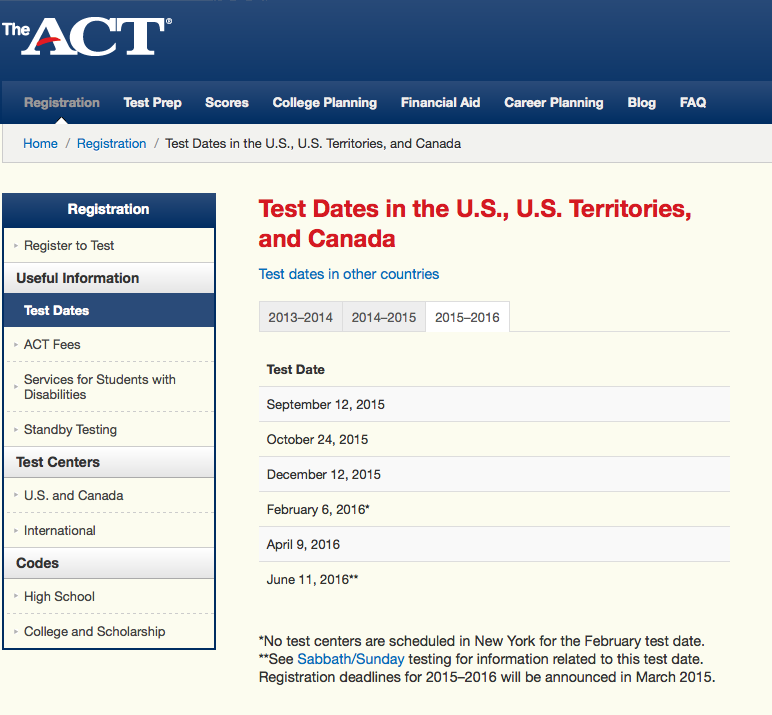Click the arrow bullet beside Standby Testing
This screenshot has width=772, height=715.
pos(16,429)
